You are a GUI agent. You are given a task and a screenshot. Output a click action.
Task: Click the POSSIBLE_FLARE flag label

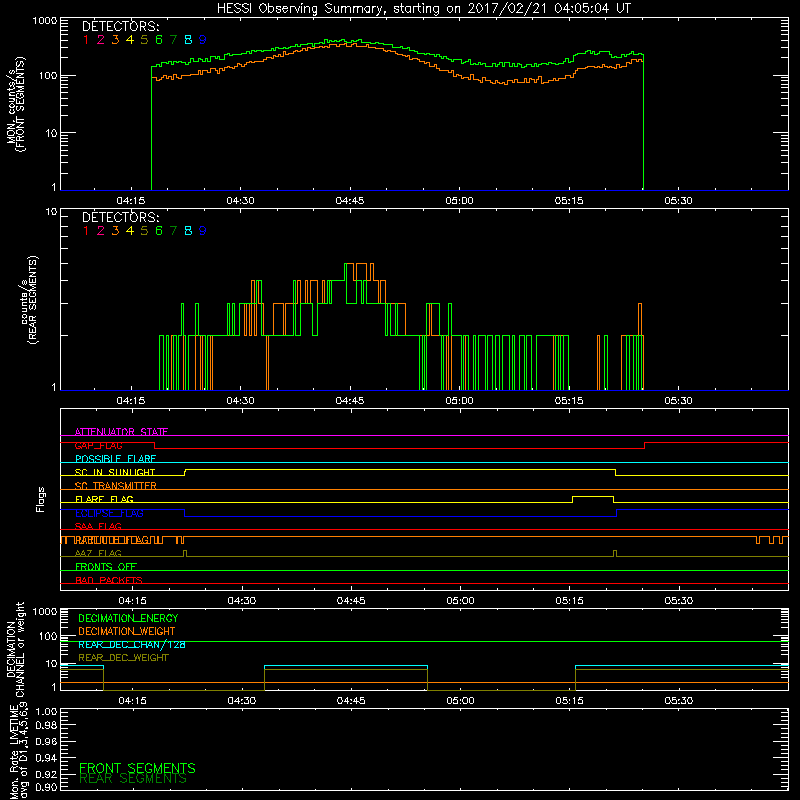[x=115, y=459]
